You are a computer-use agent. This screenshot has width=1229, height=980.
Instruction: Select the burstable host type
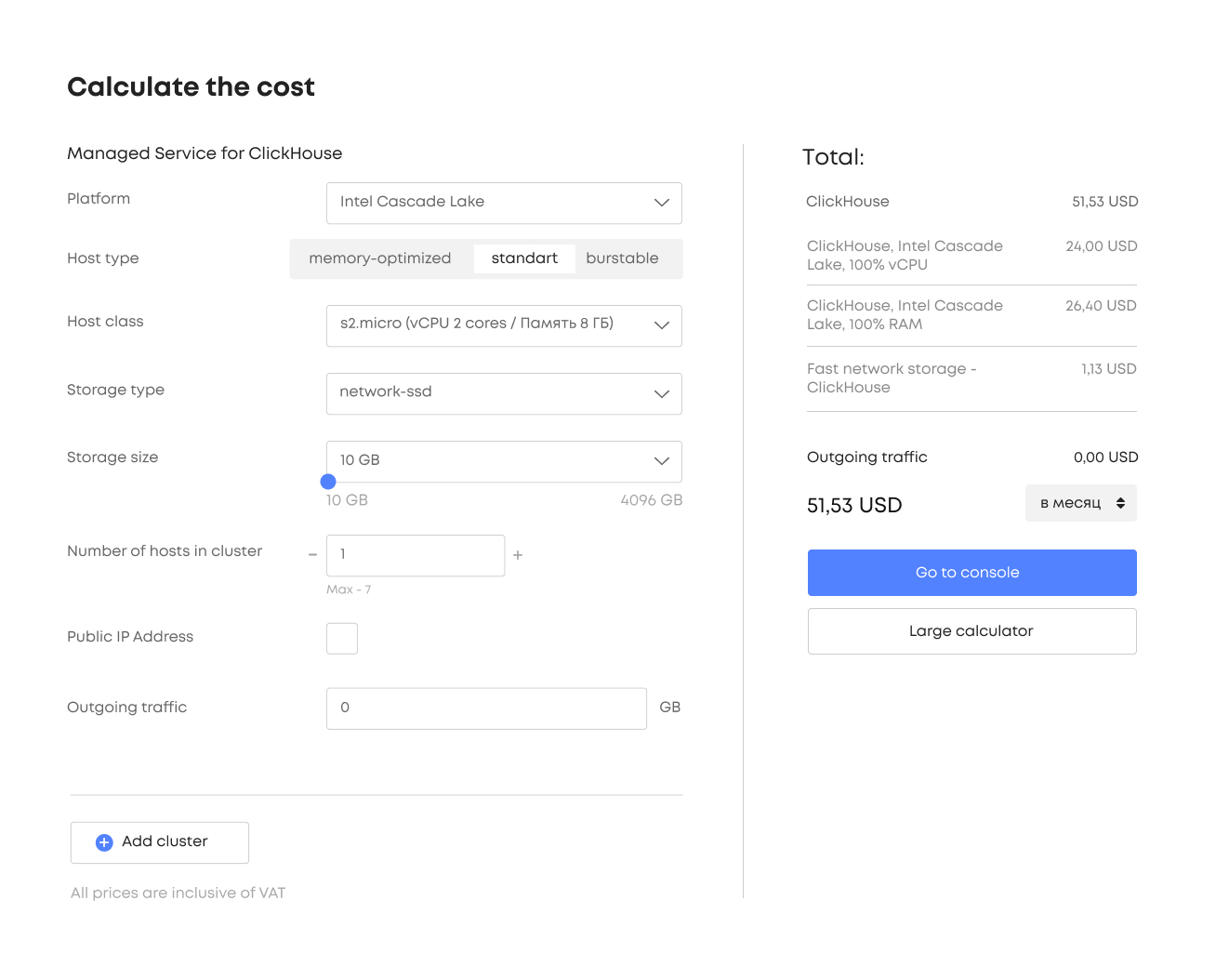pos(622,258)
